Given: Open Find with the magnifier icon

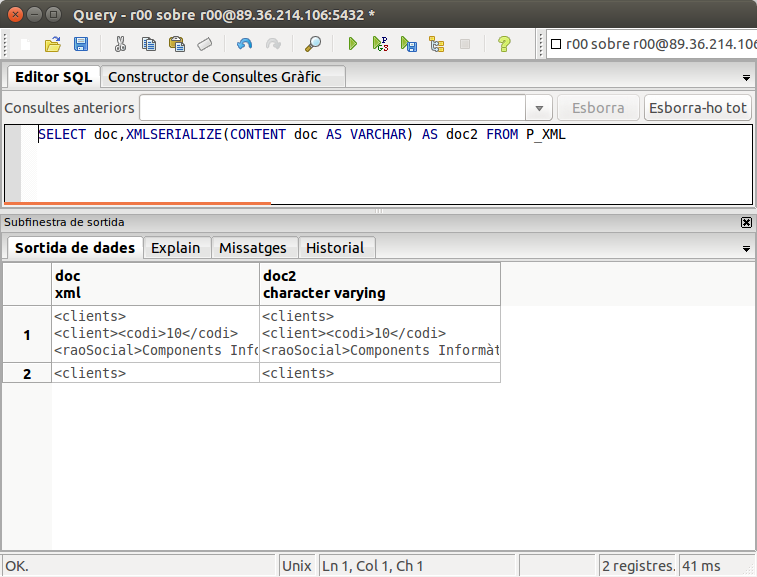Looking at the screenshot, I should tap(313, 44).
